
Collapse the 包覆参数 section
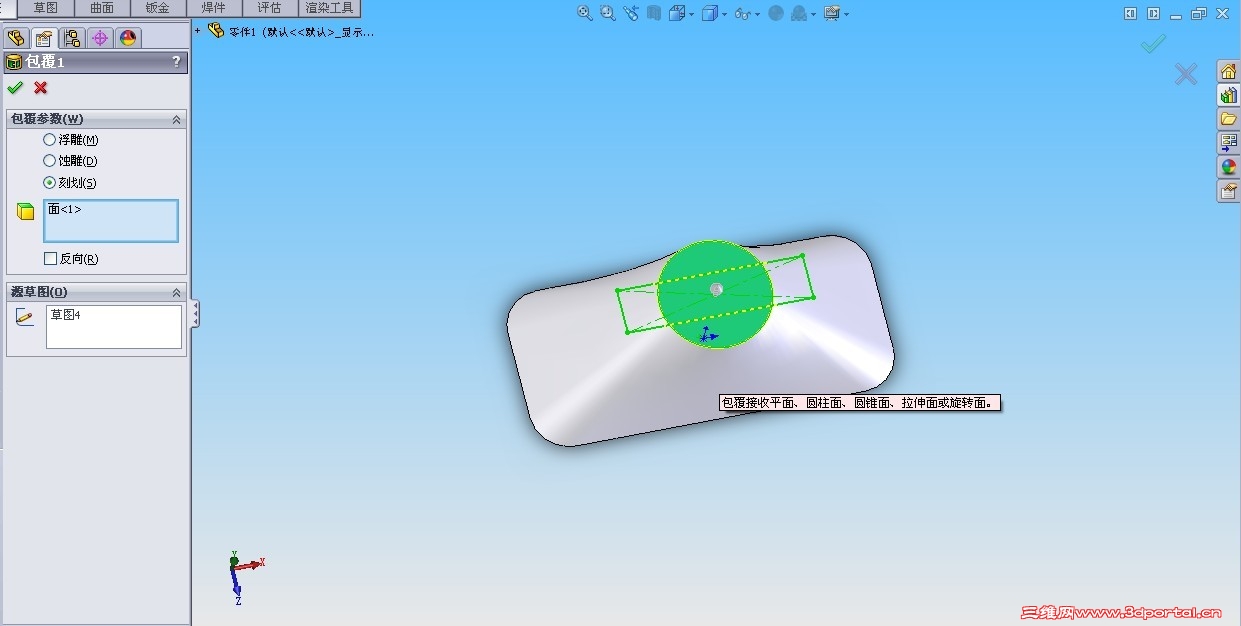point(177,119)
